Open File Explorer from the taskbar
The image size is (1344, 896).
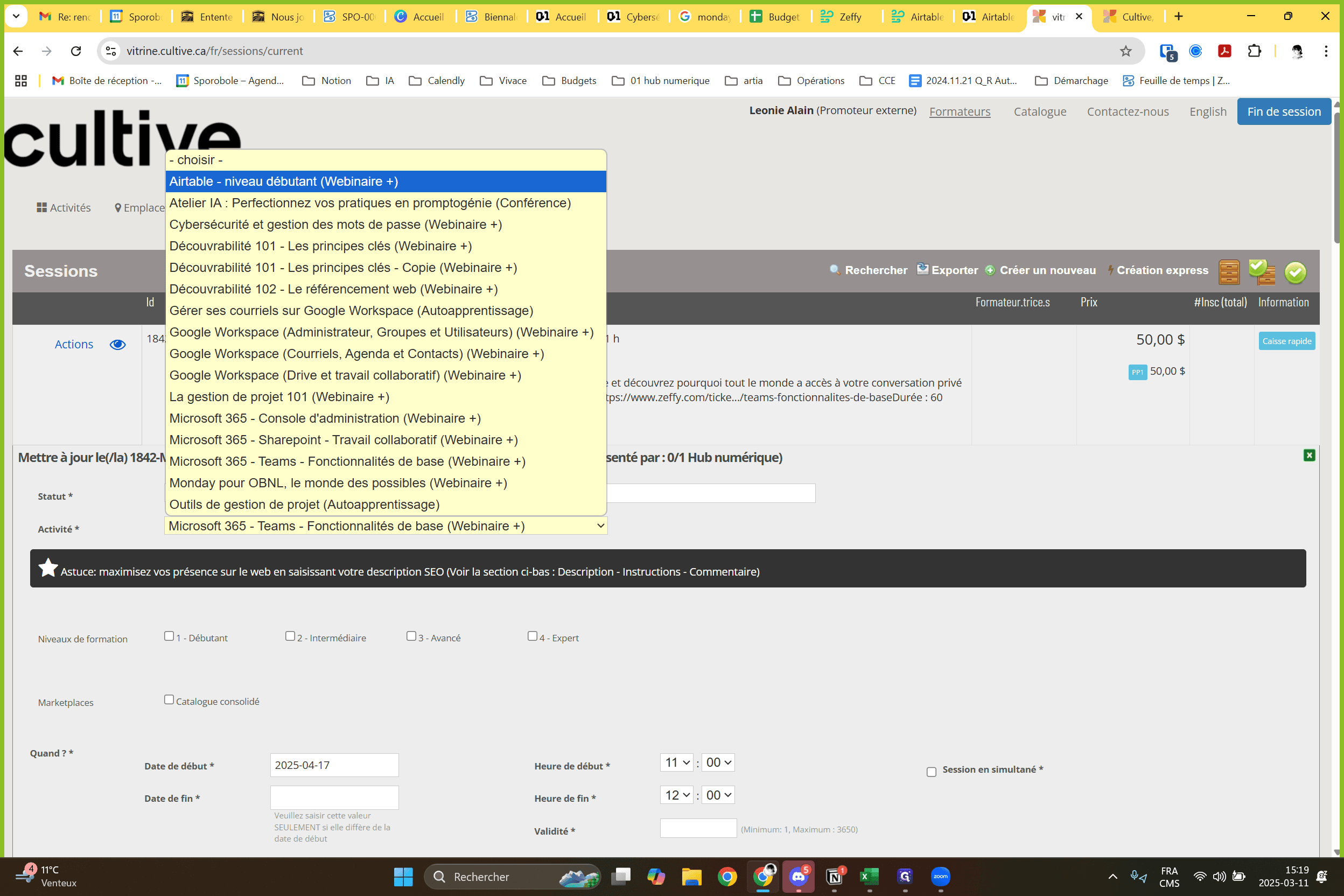(691, 877)
